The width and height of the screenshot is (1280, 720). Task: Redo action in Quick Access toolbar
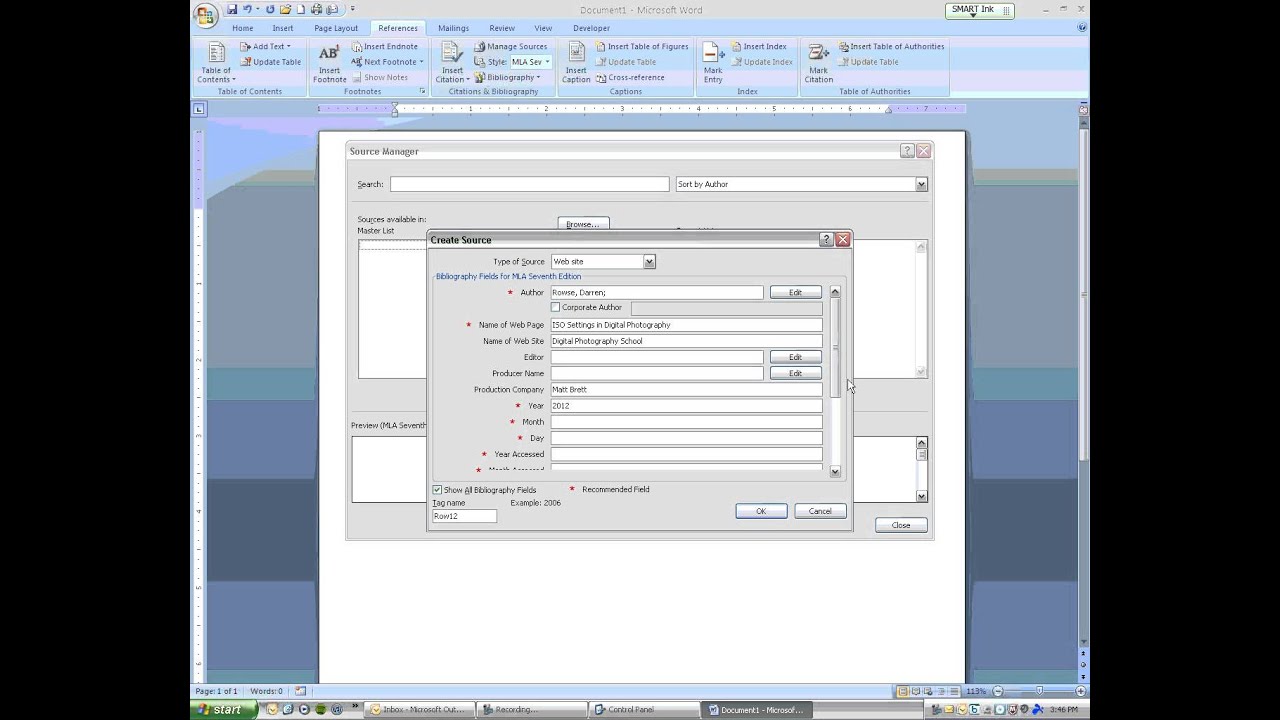[x=270, y=9]
